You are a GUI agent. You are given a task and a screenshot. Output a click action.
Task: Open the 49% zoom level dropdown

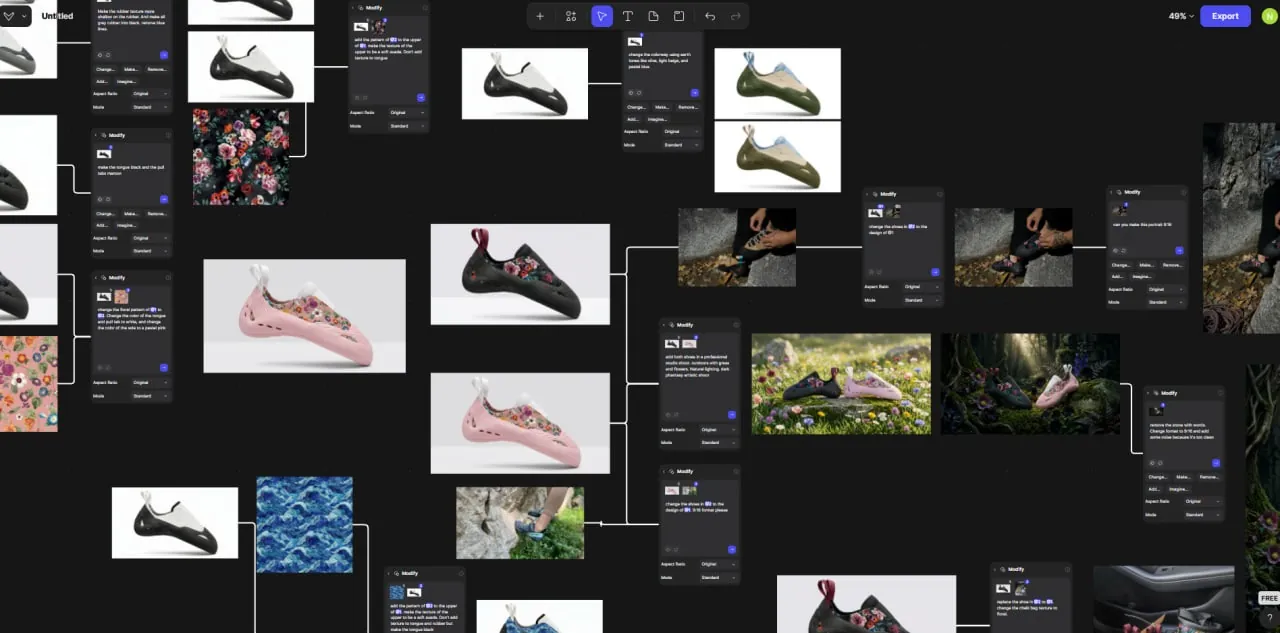pos(1181,16)
